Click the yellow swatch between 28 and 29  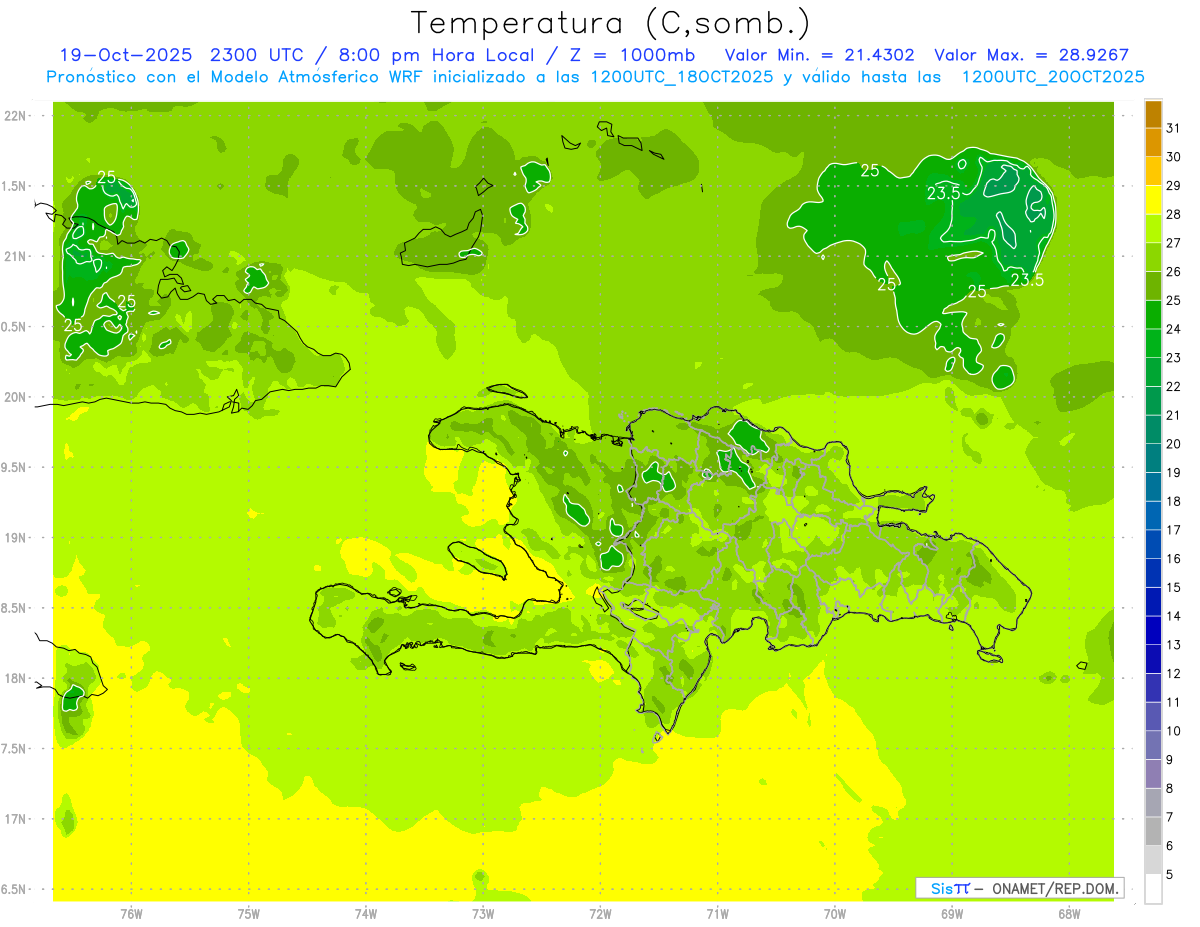[1153, 200]
